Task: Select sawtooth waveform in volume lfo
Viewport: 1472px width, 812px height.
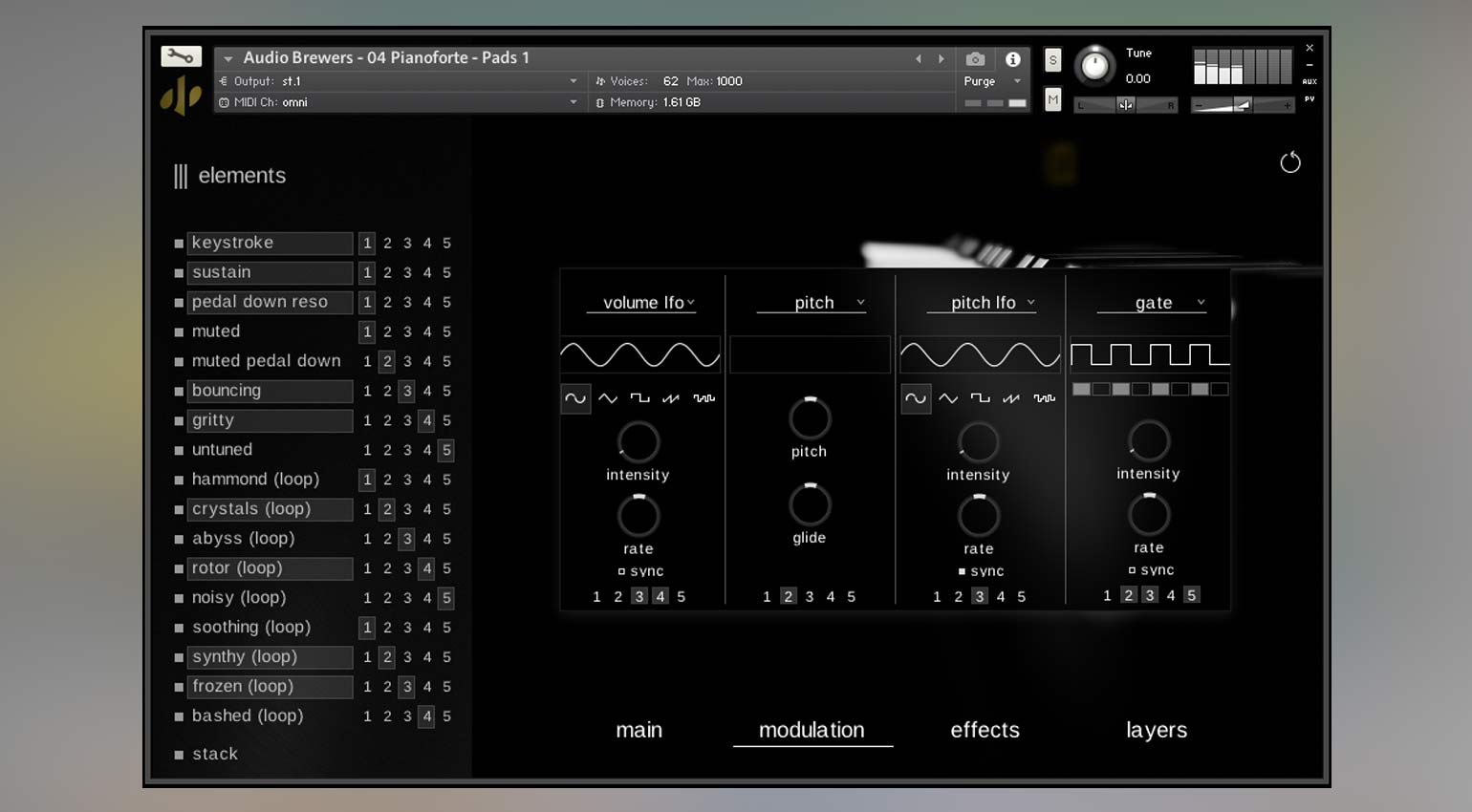Action: pyautogui.click(x=671, y=398)
